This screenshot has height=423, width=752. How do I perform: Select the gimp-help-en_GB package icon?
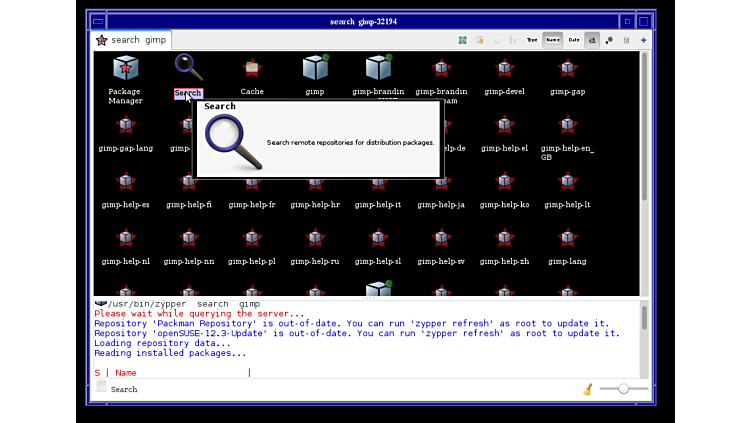(x=567, y=125)
